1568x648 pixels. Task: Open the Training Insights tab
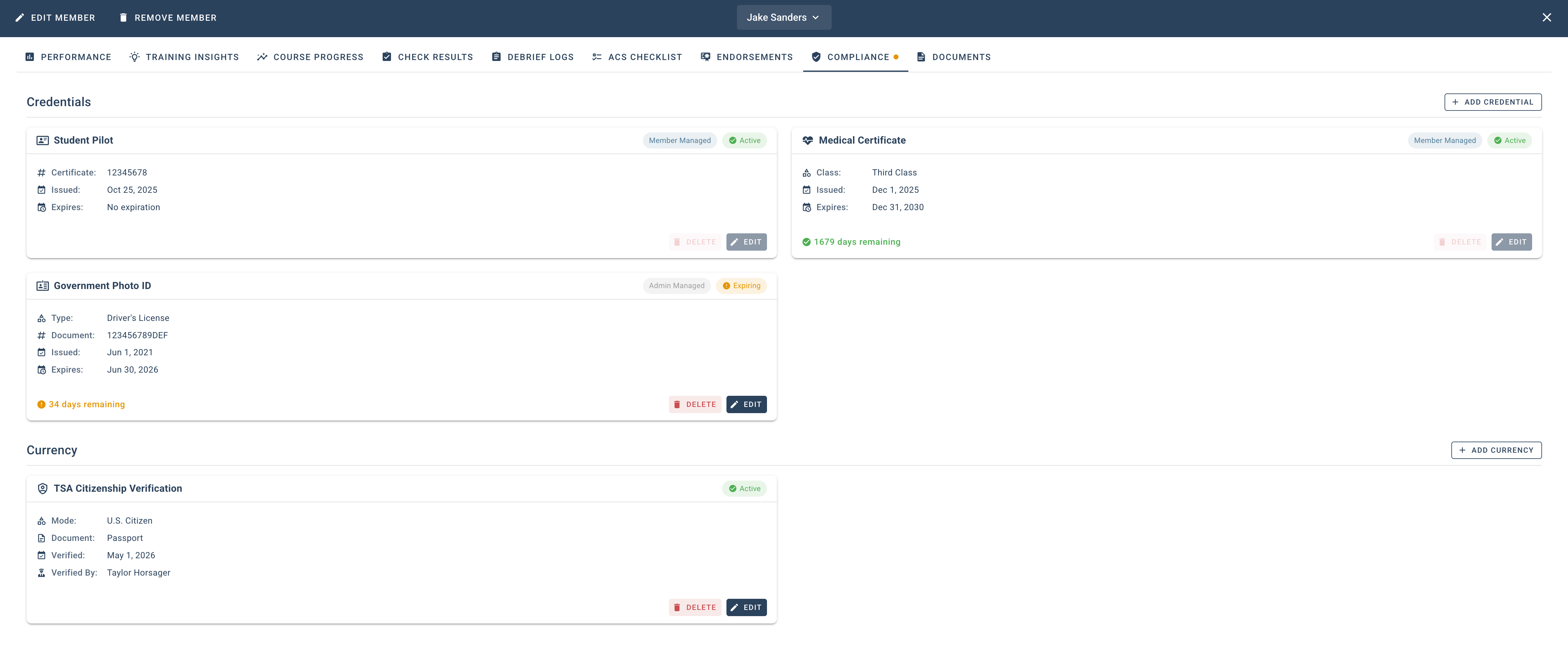(x=184, y=57)
